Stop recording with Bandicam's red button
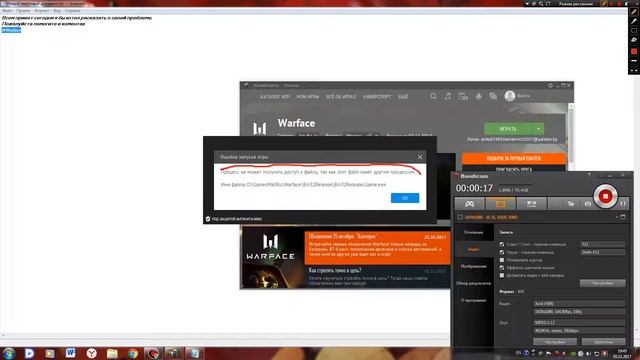 tap(605, 196)
